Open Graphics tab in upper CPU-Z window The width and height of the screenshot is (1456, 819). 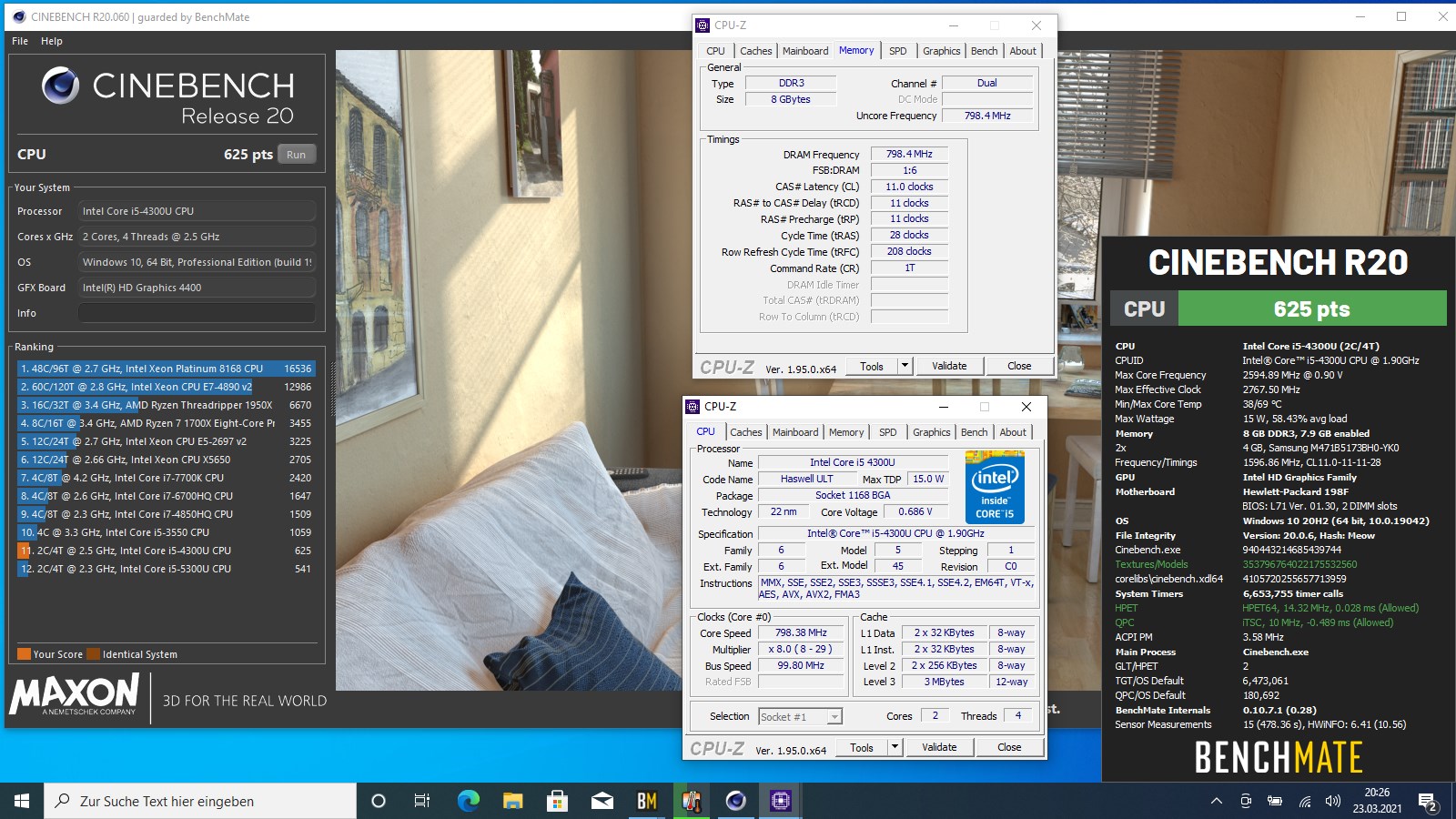941,51
